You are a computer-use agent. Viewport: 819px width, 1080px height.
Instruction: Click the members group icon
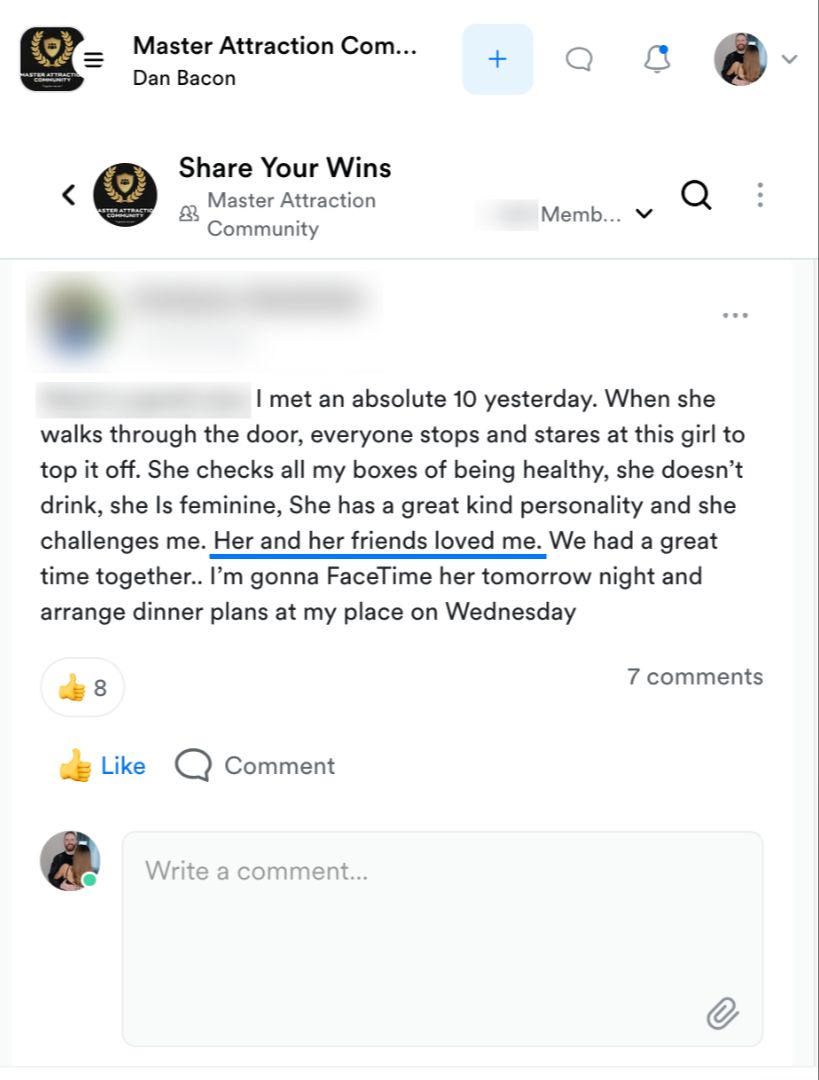tap(188, 214)
